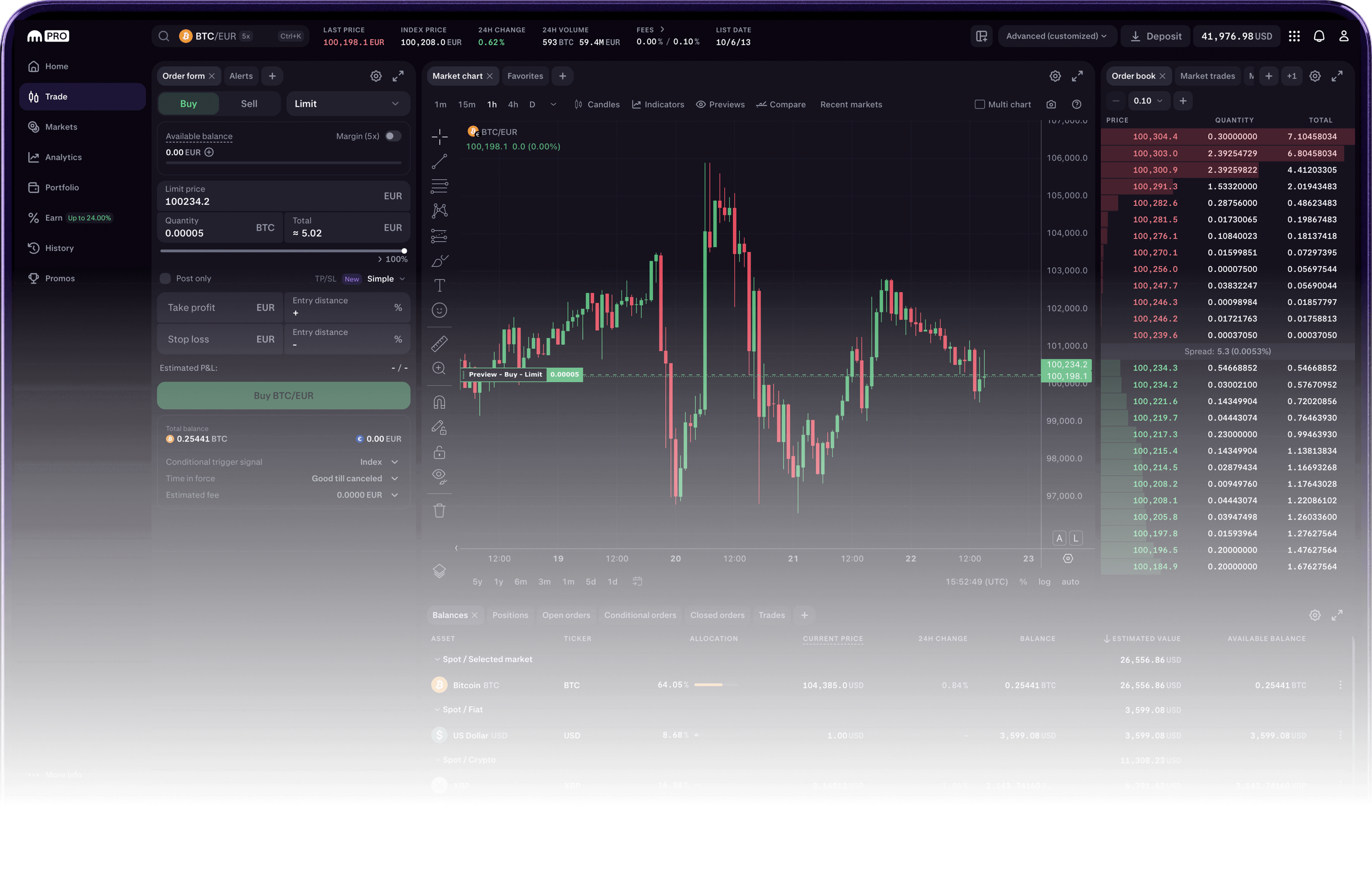The image size is (1372, 888).
Task: Remove all drawings with the trash tool
Action: pos(439,510)
